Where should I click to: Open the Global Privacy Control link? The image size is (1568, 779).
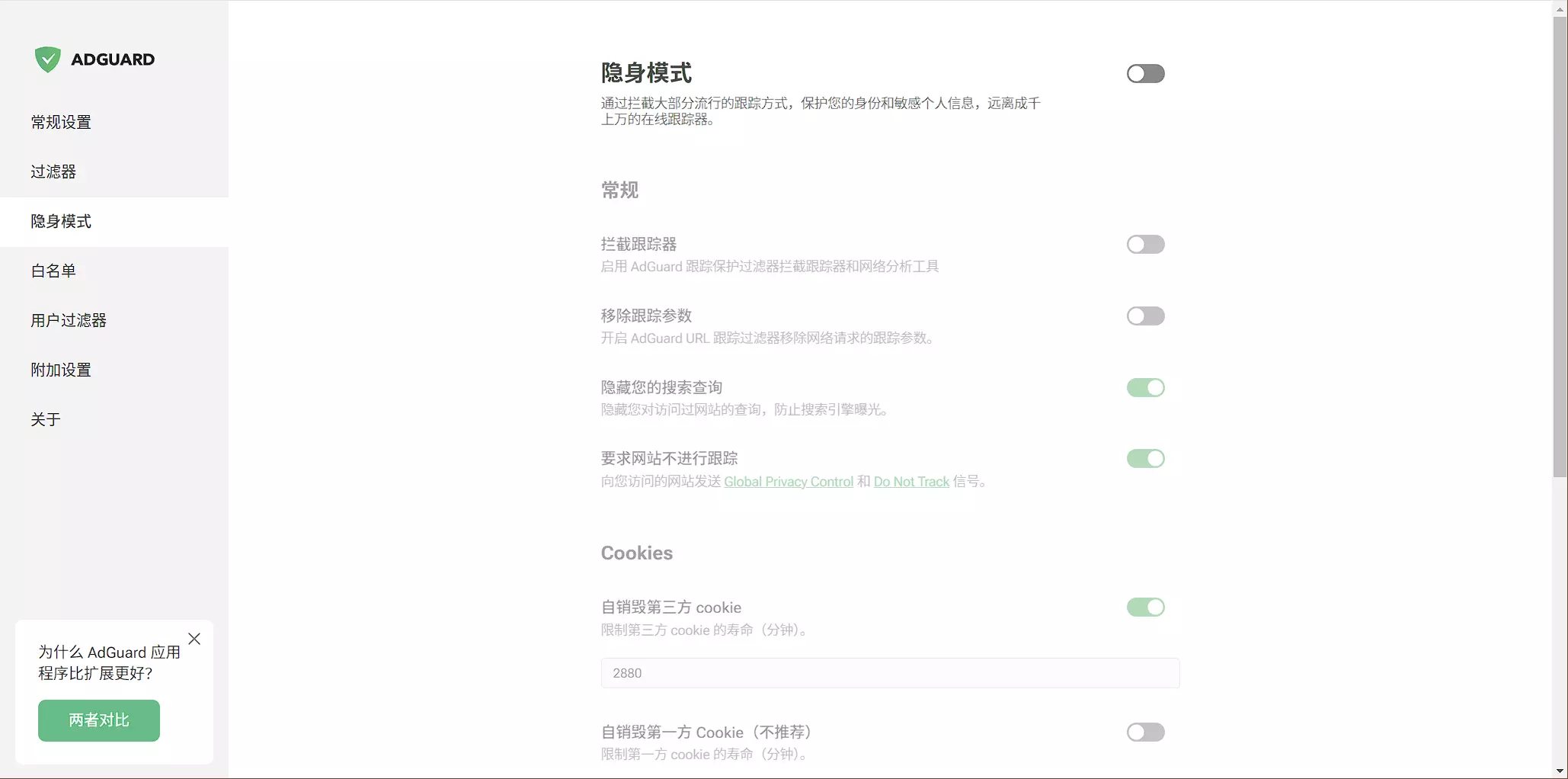click(788, 482)
